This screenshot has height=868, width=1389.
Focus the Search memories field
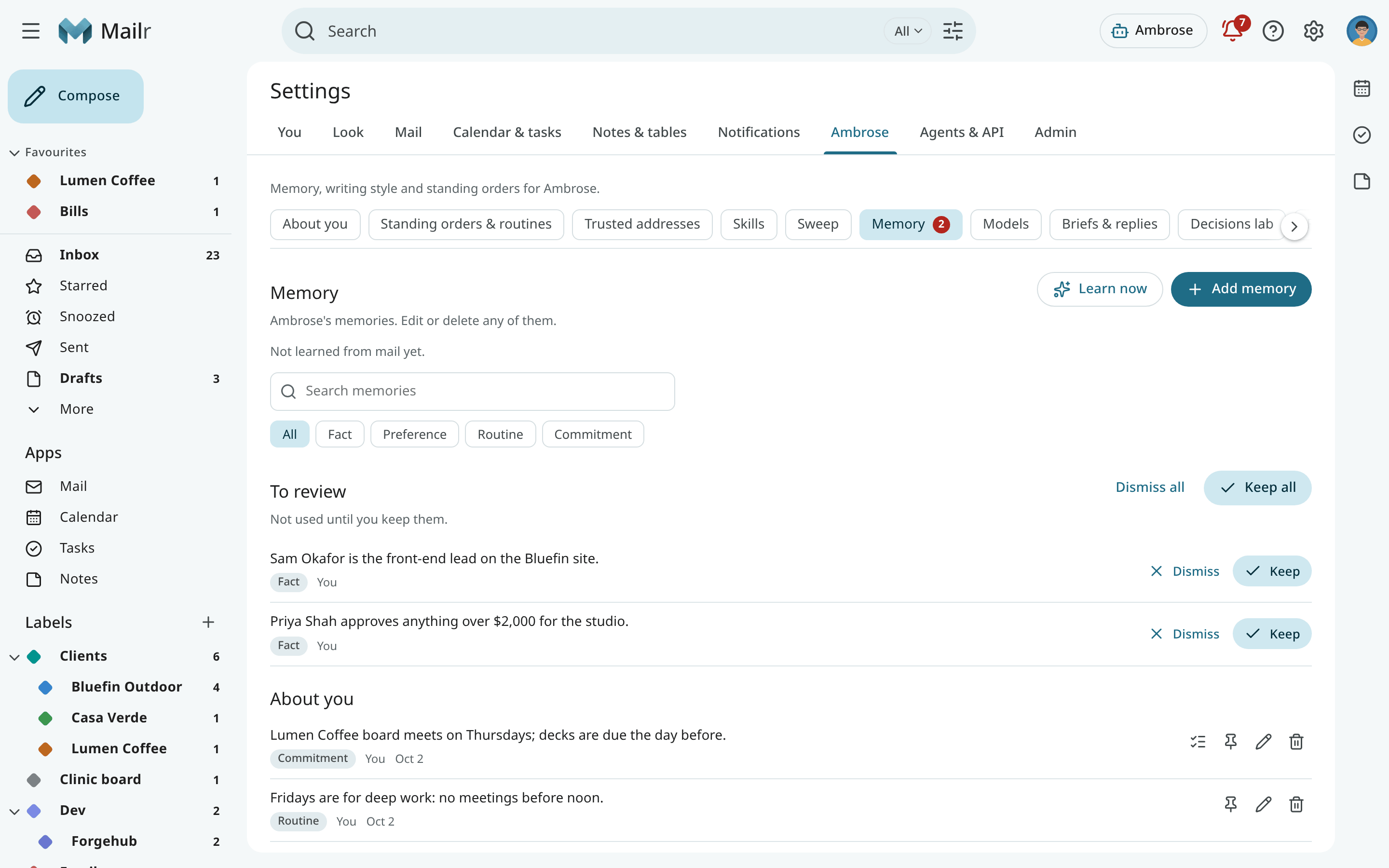tap(472, 392)
